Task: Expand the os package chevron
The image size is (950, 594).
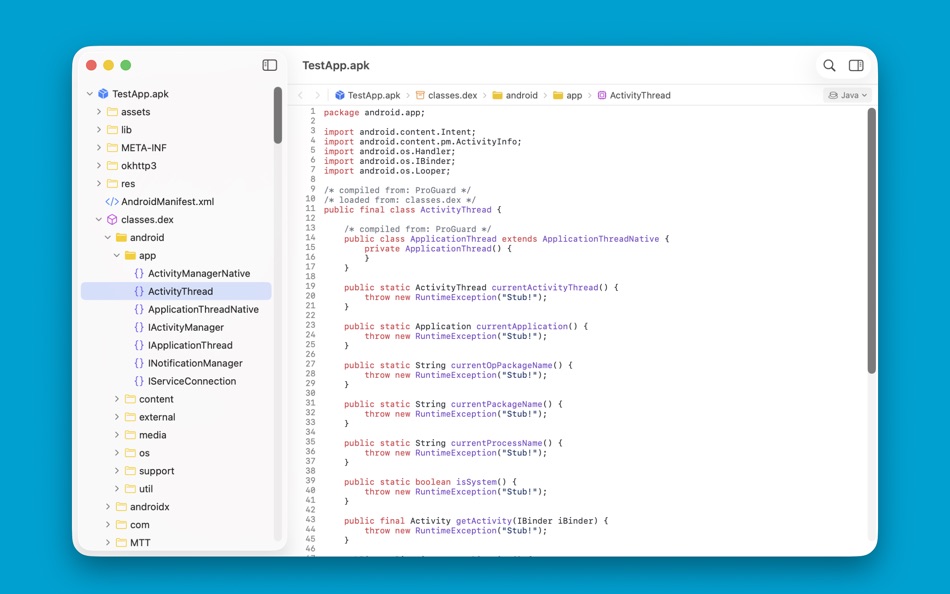Action: pos(117,453)
